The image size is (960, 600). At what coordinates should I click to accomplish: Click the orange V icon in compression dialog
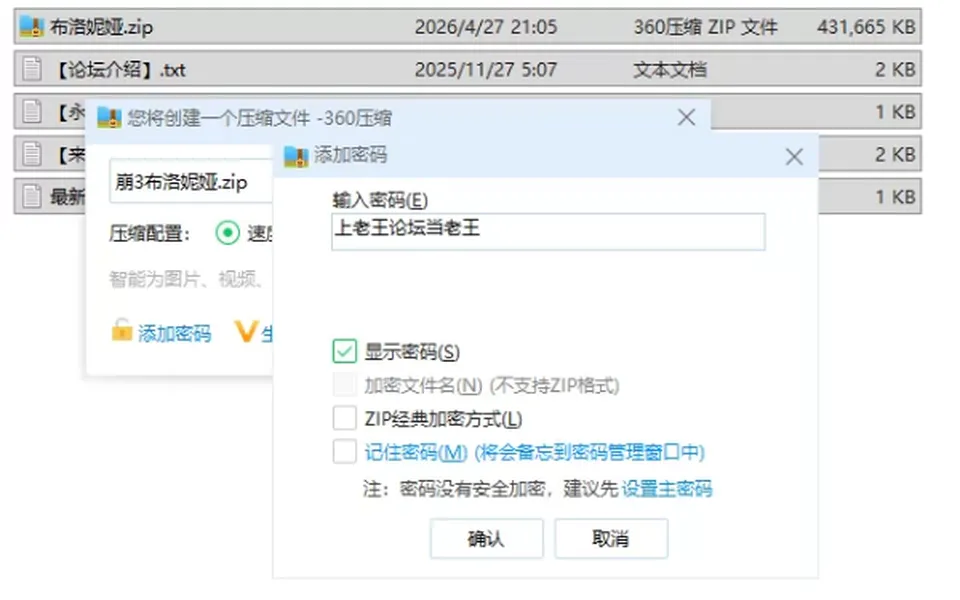(246, 331)
